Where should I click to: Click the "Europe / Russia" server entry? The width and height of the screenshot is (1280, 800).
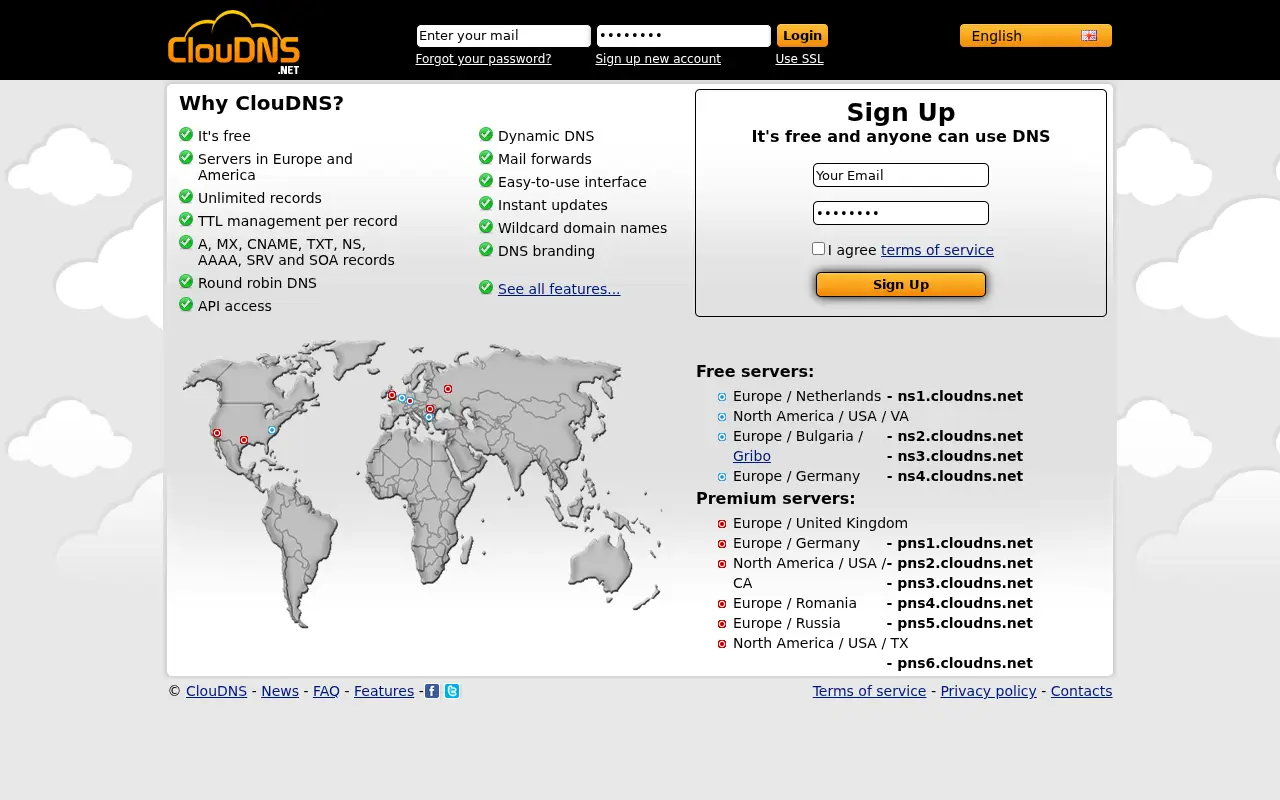pyautogui.click(x=786, y=623)
